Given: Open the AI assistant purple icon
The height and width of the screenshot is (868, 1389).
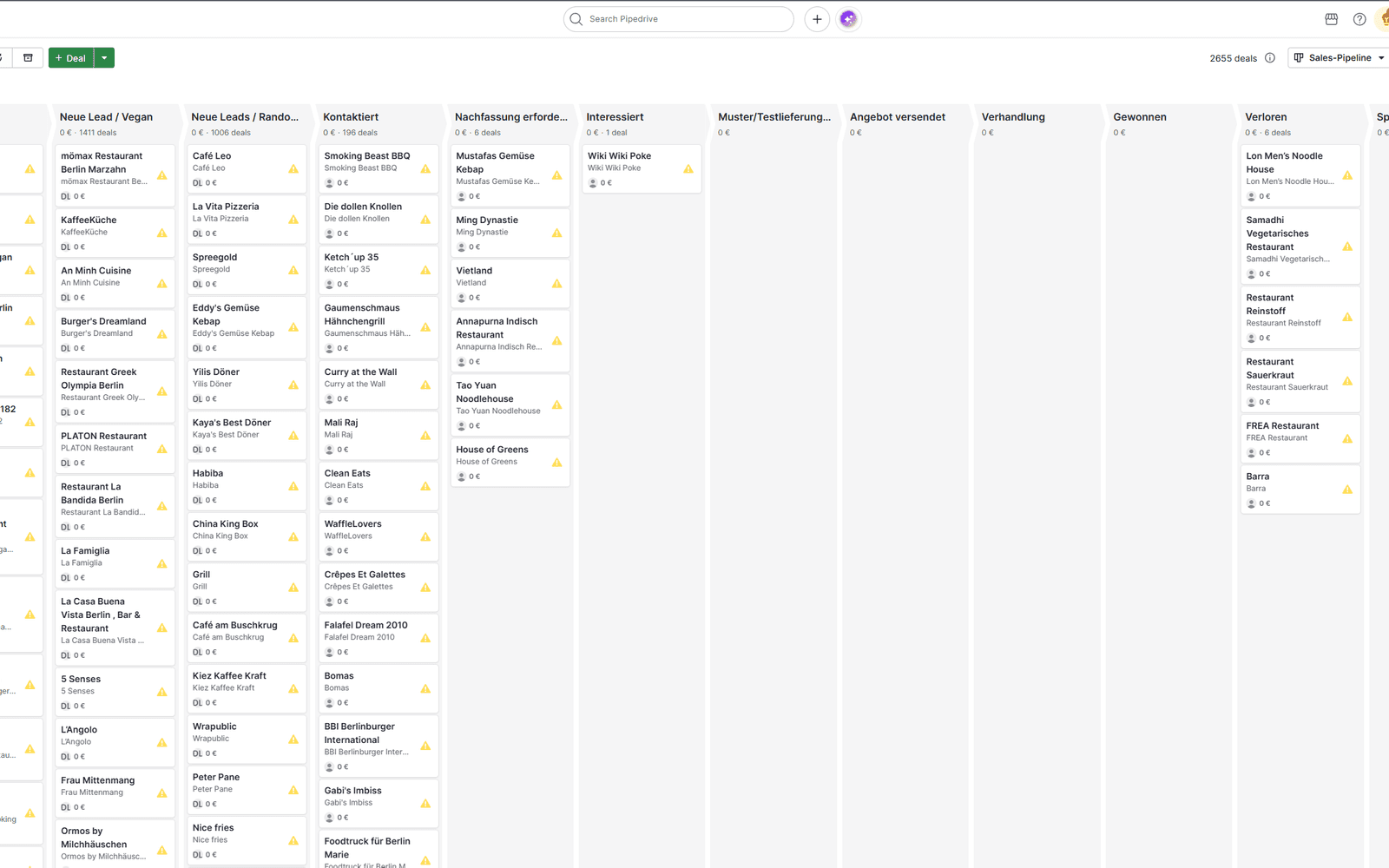Looking at the screenshot, I should [x=848, y=19].
